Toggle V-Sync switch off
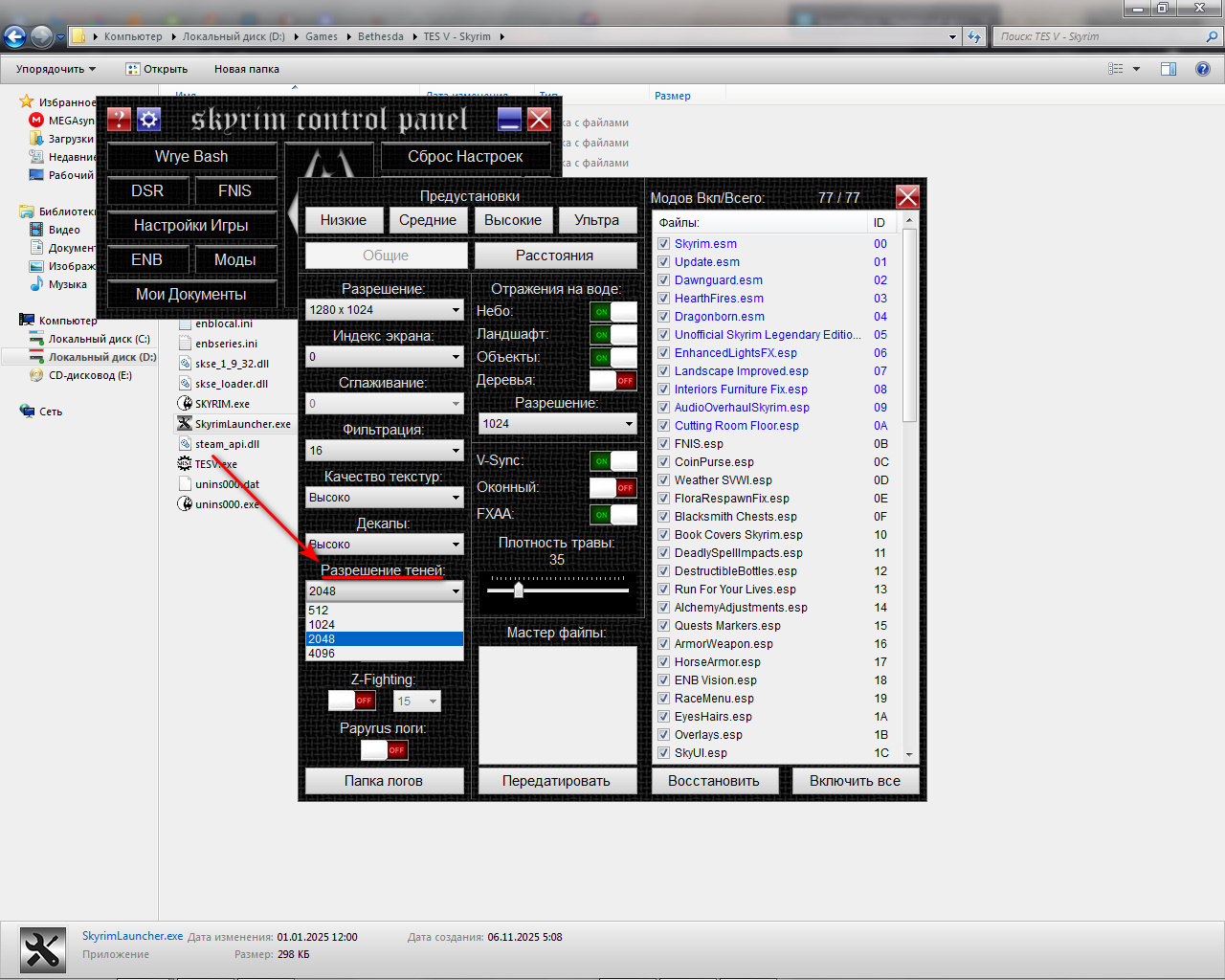1225x980 pixels. pyautogui.click(x=612, y=461)
